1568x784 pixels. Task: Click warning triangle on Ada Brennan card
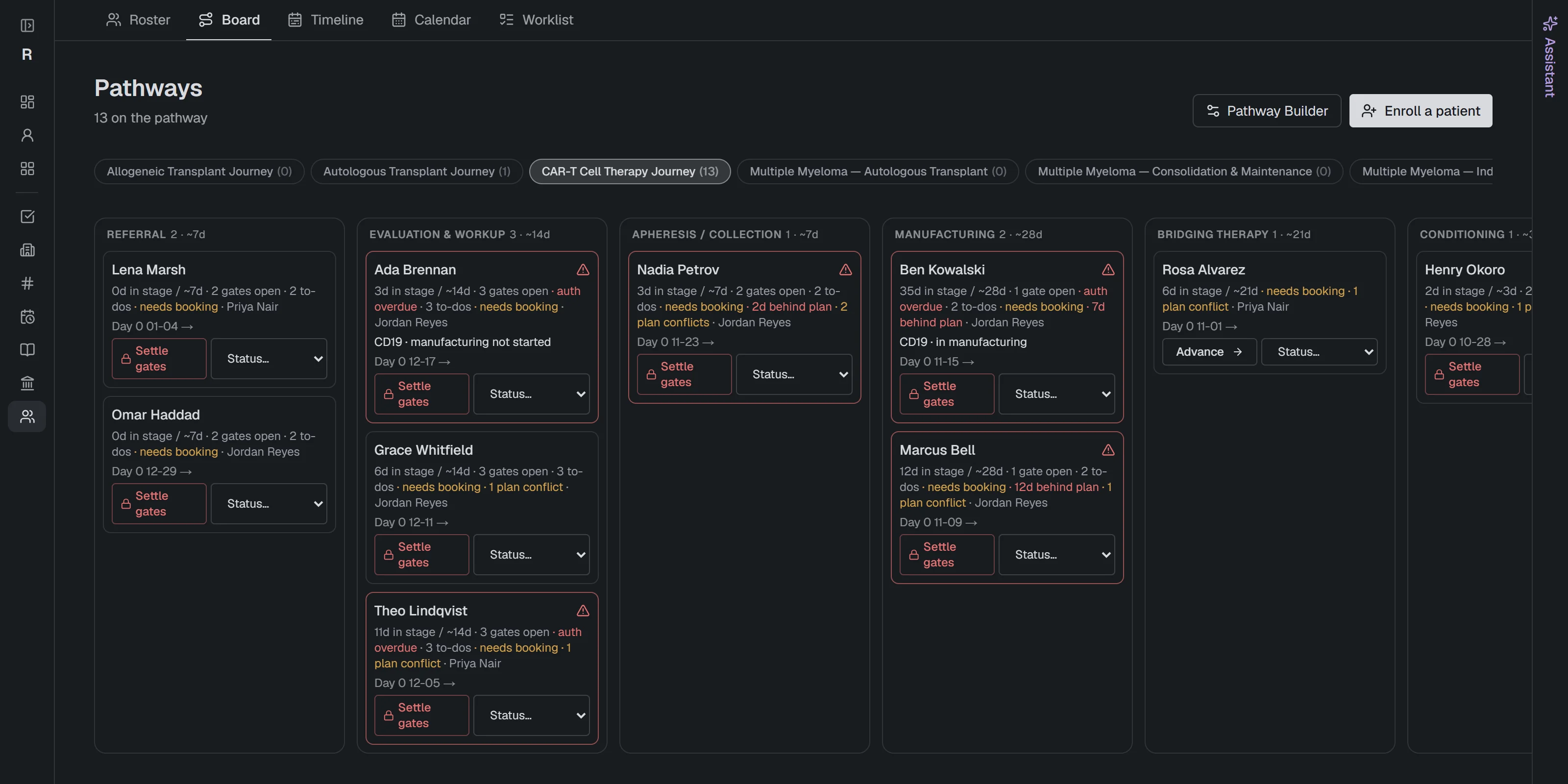coord(583,269)
